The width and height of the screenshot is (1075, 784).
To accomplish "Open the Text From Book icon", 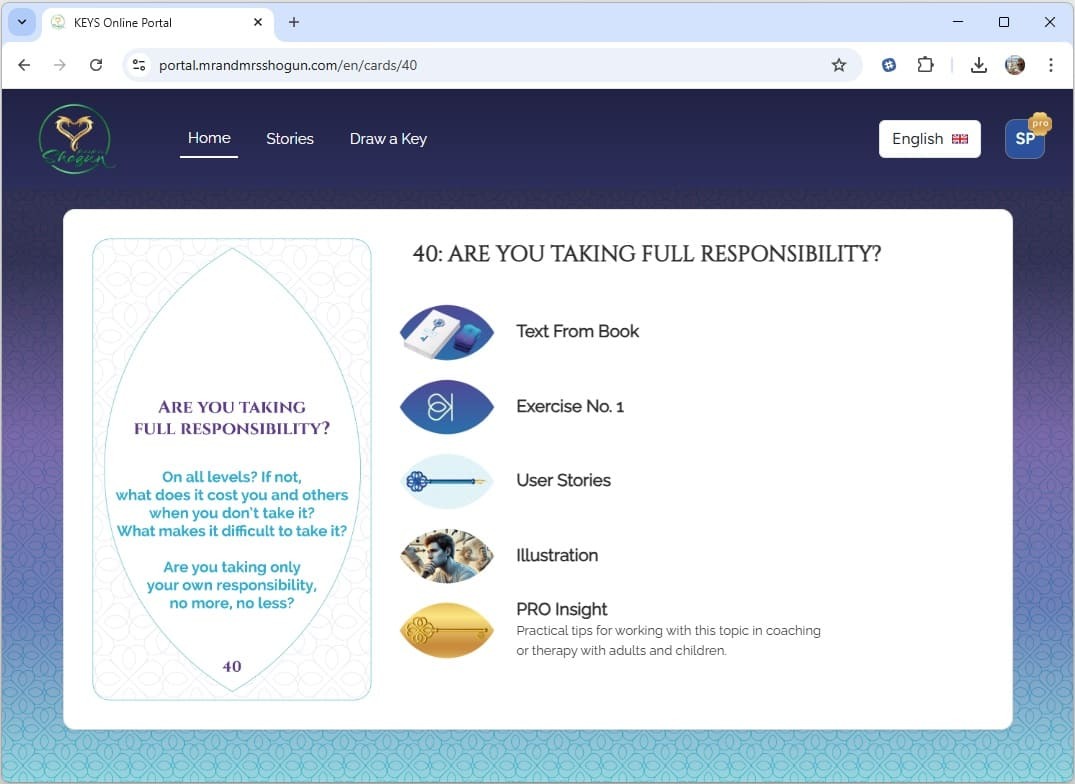I will tap(446, 332).
